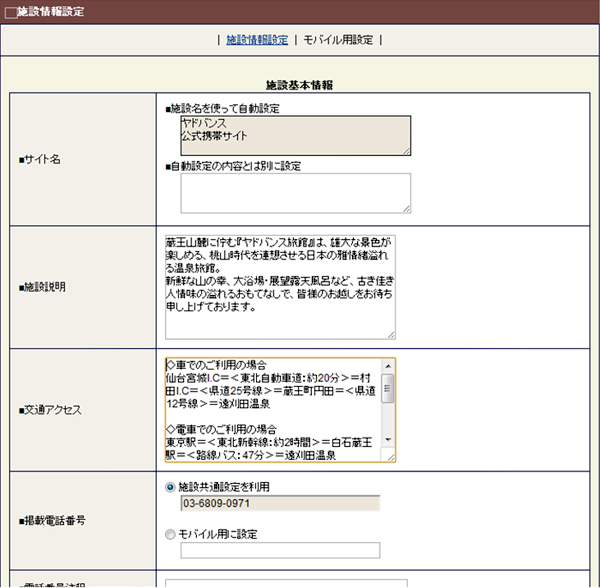Click the ■施設説明 row label
This screenshot has width=600, height=588.
click(x=42, y=287)
